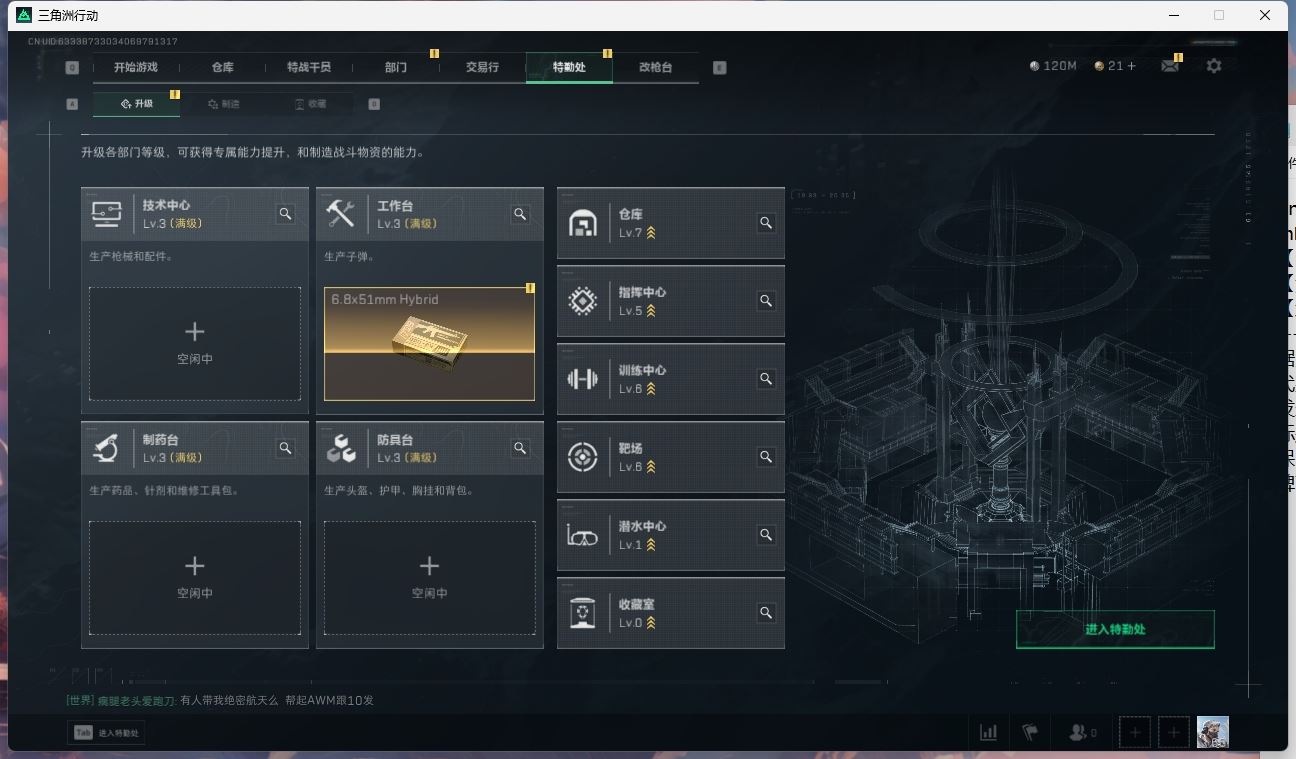The height and width of the screenshot is (759, 1296).
Task: Inspect 技术中心 with its magnifier icon
Action: click(286, 214)
